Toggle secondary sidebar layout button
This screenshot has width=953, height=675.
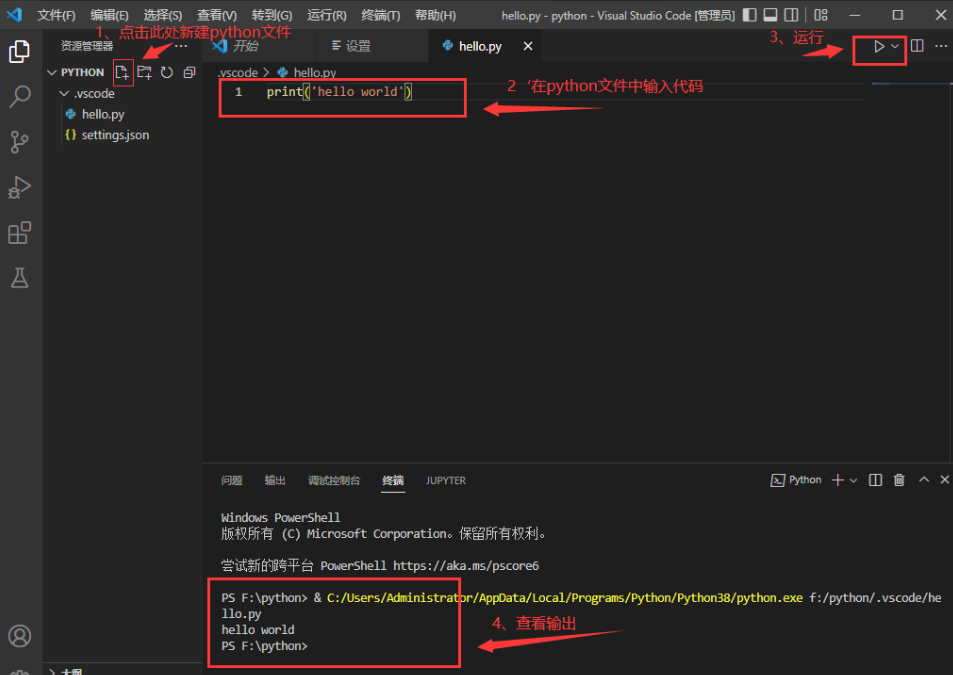point(791,15)
